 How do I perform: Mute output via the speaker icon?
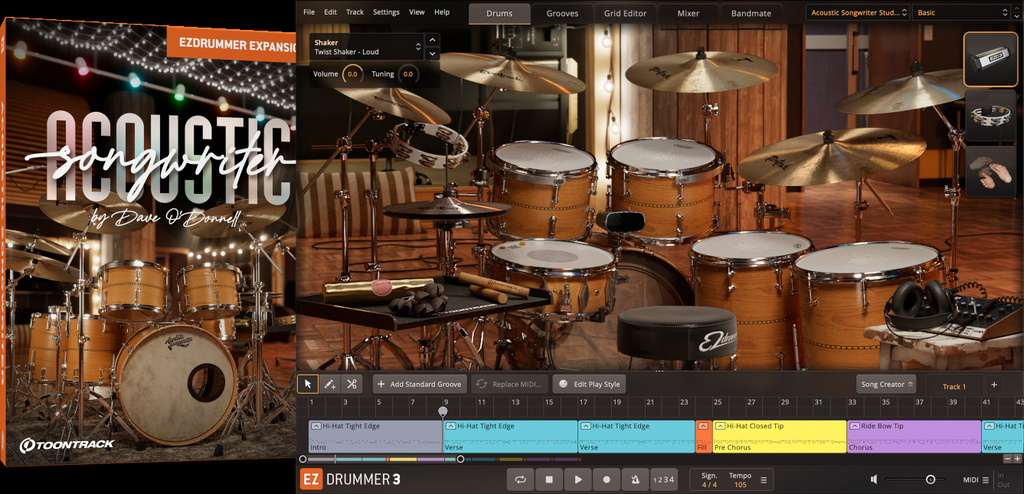click(874, 480)
